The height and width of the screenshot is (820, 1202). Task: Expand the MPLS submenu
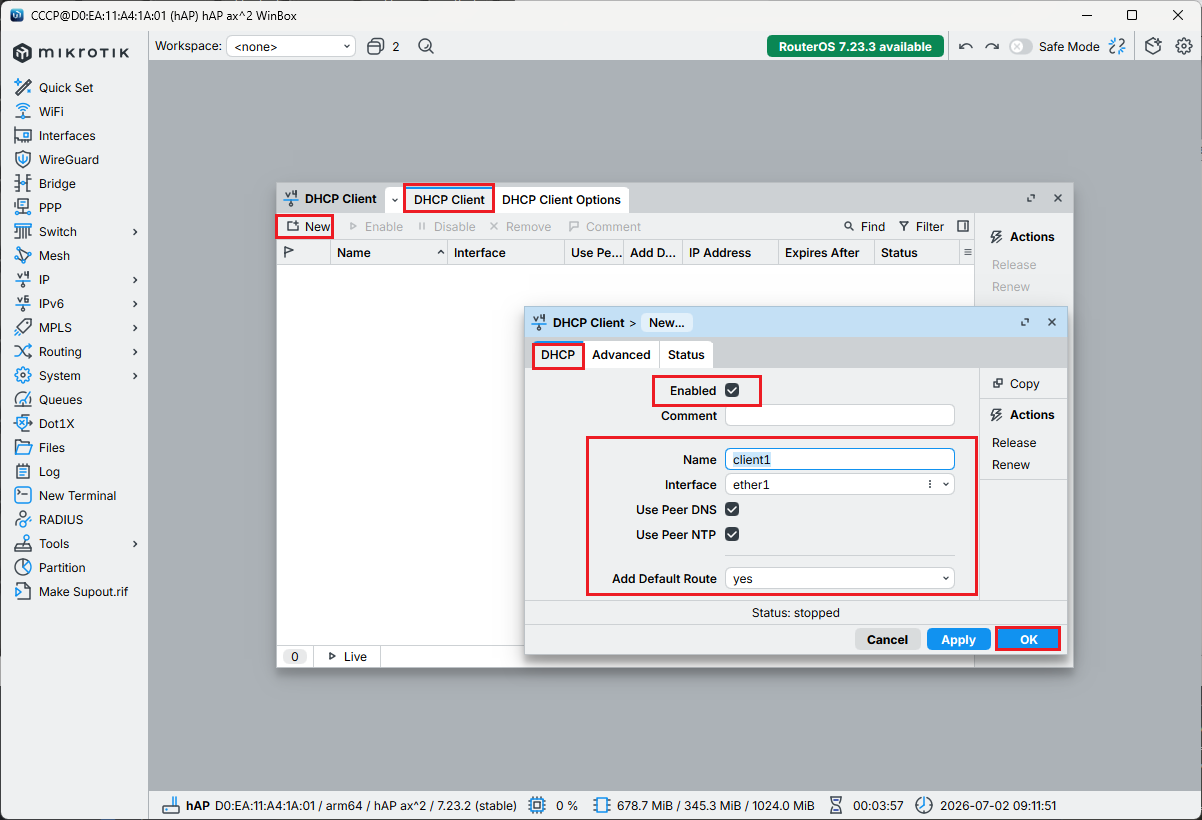(x=135, y=327)
